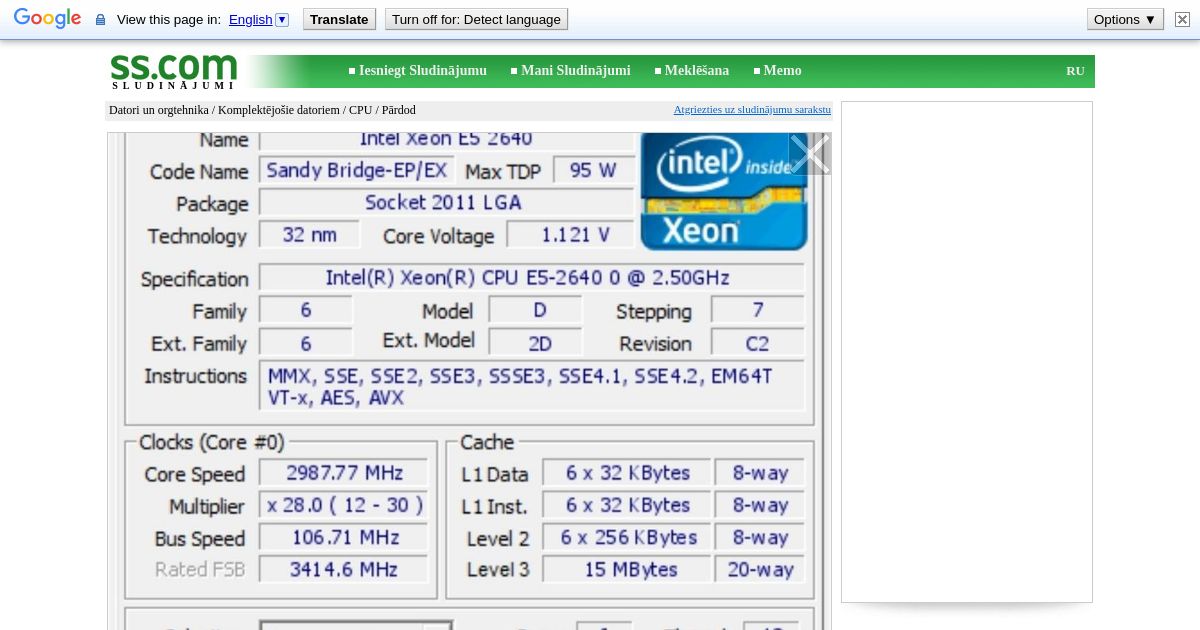
Task: Click the lock icon beside View this page
Action: tap(100, 20)
